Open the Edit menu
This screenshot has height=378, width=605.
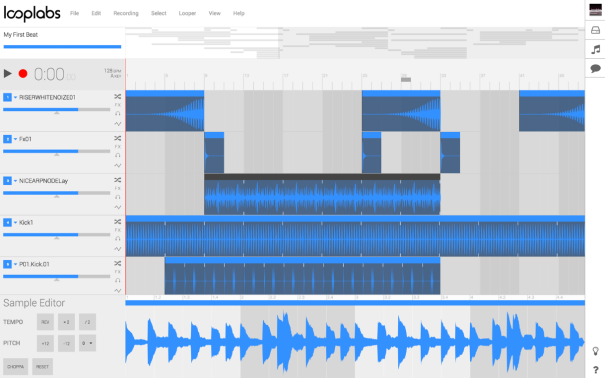pyautogui.click(x=96, y=13)
